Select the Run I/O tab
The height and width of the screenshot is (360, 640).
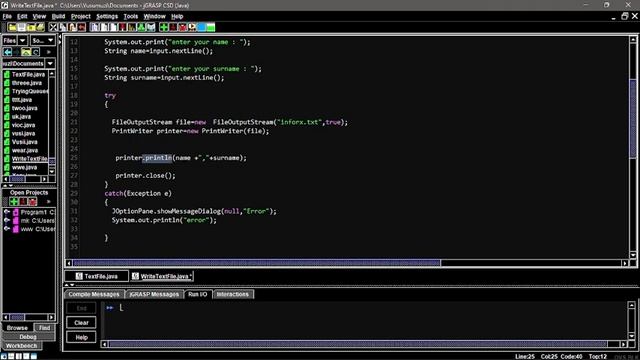[198, 294]
